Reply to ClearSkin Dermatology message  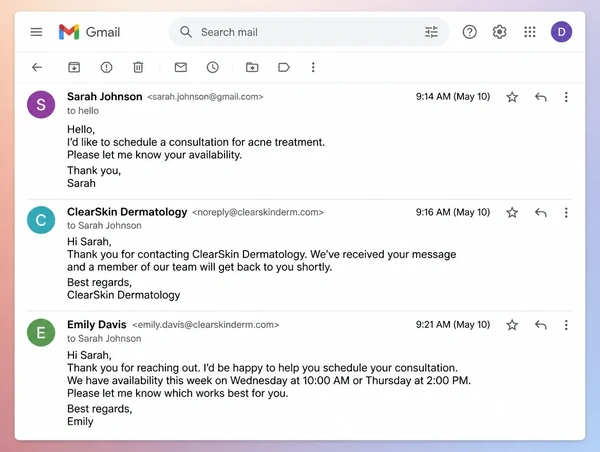[x=540, y=212]
